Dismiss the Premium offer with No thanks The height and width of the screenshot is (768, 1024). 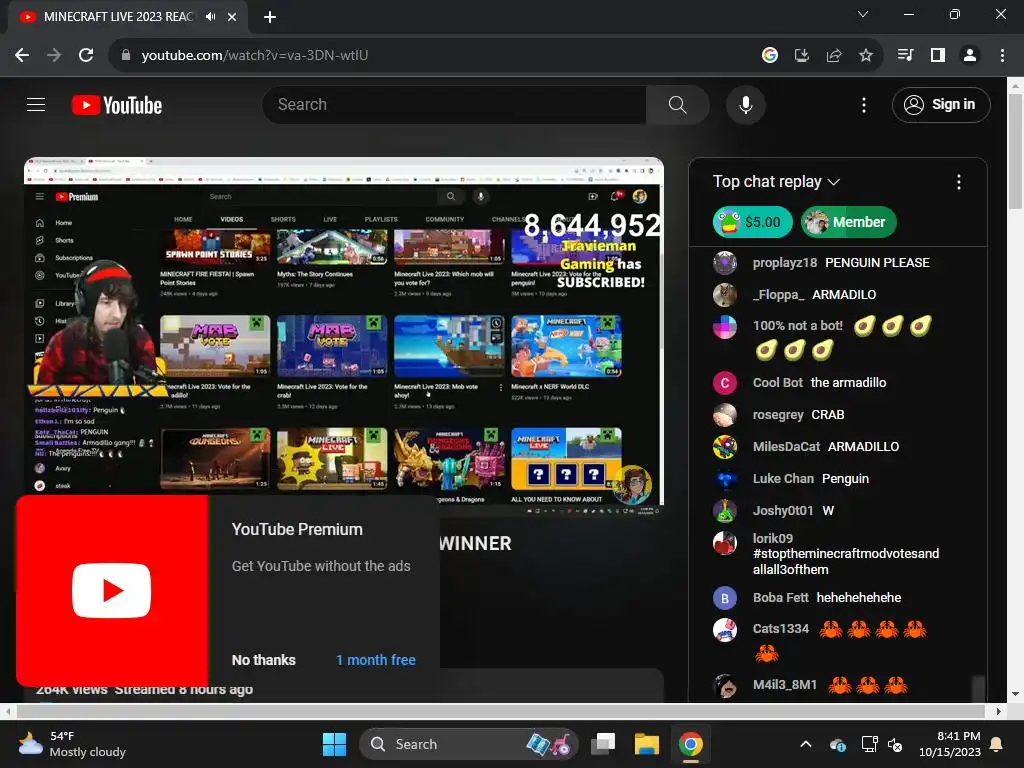[263, 660]
